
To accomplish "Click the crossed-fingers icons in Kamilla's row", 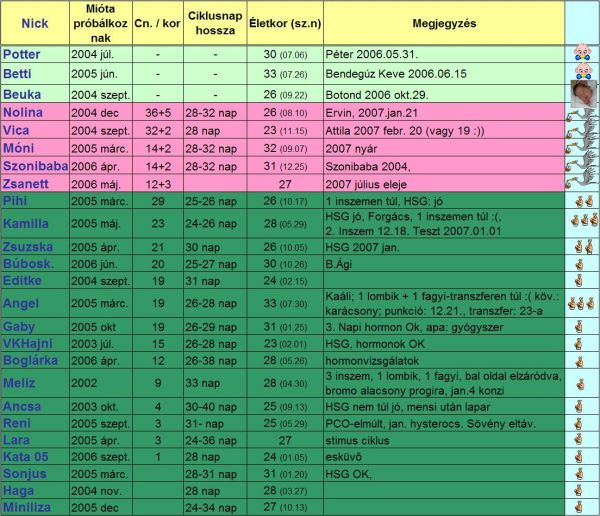I will point(580,223).
